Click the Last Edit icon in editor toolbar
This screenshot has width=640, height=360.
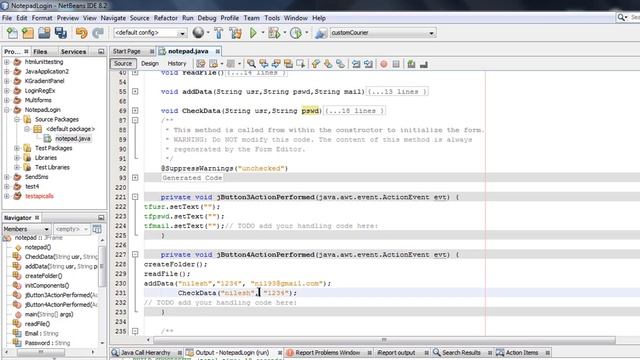[x=201, y=64]
